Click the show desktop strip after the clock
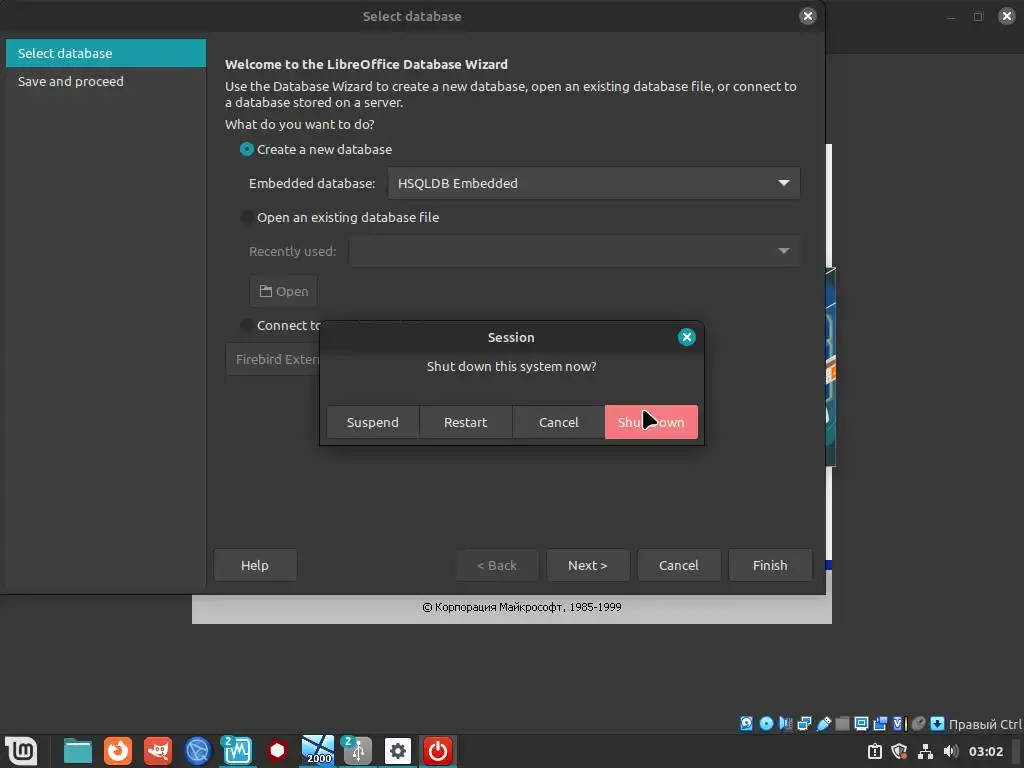Image resolution: width=1024 pixels, height=768 pixels. [x=1017, y=752]
